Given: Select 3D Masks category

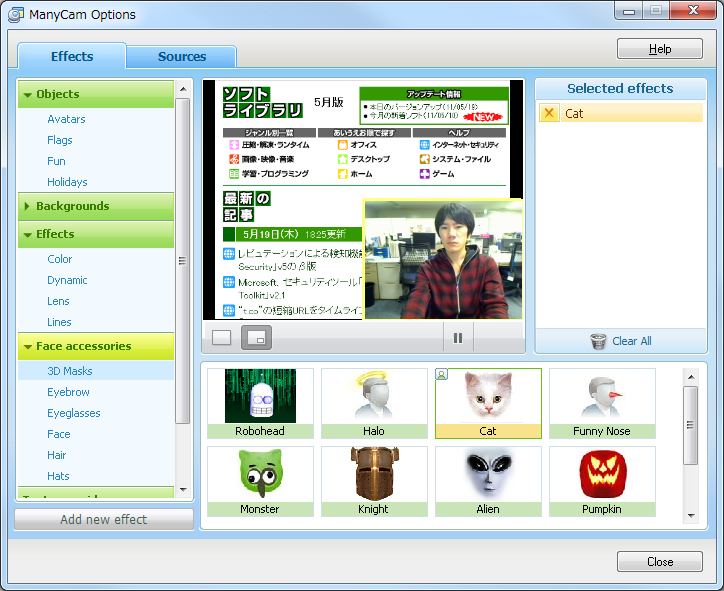Looking at the screenshot, I should (96, 371).
